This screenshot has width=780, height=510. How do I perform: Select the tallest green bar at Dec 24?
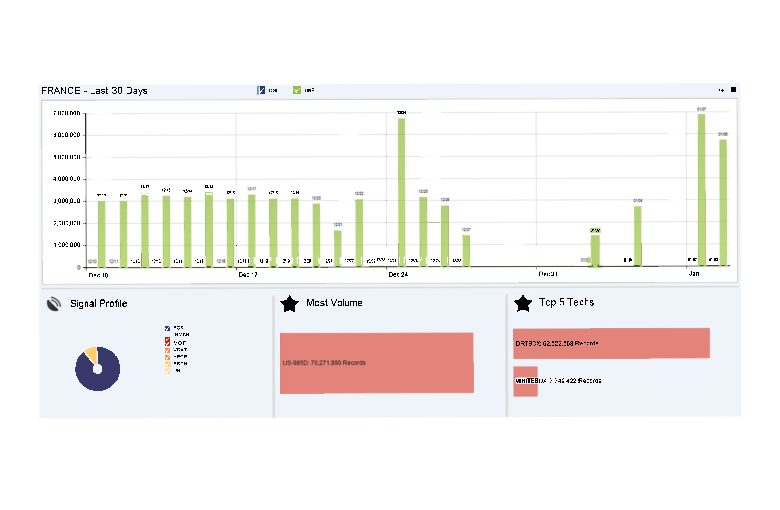click(401, 193)
